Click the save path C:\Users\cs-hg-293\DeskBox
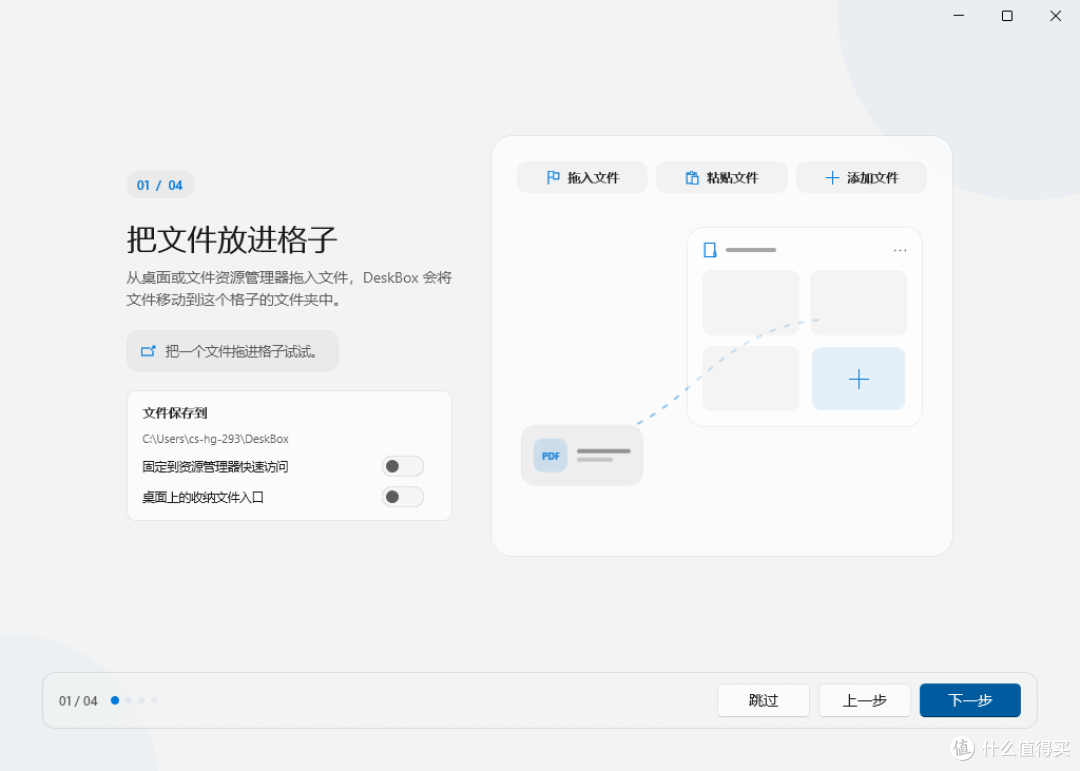The width and height of the screenshot is (1080, 771). 215,439
